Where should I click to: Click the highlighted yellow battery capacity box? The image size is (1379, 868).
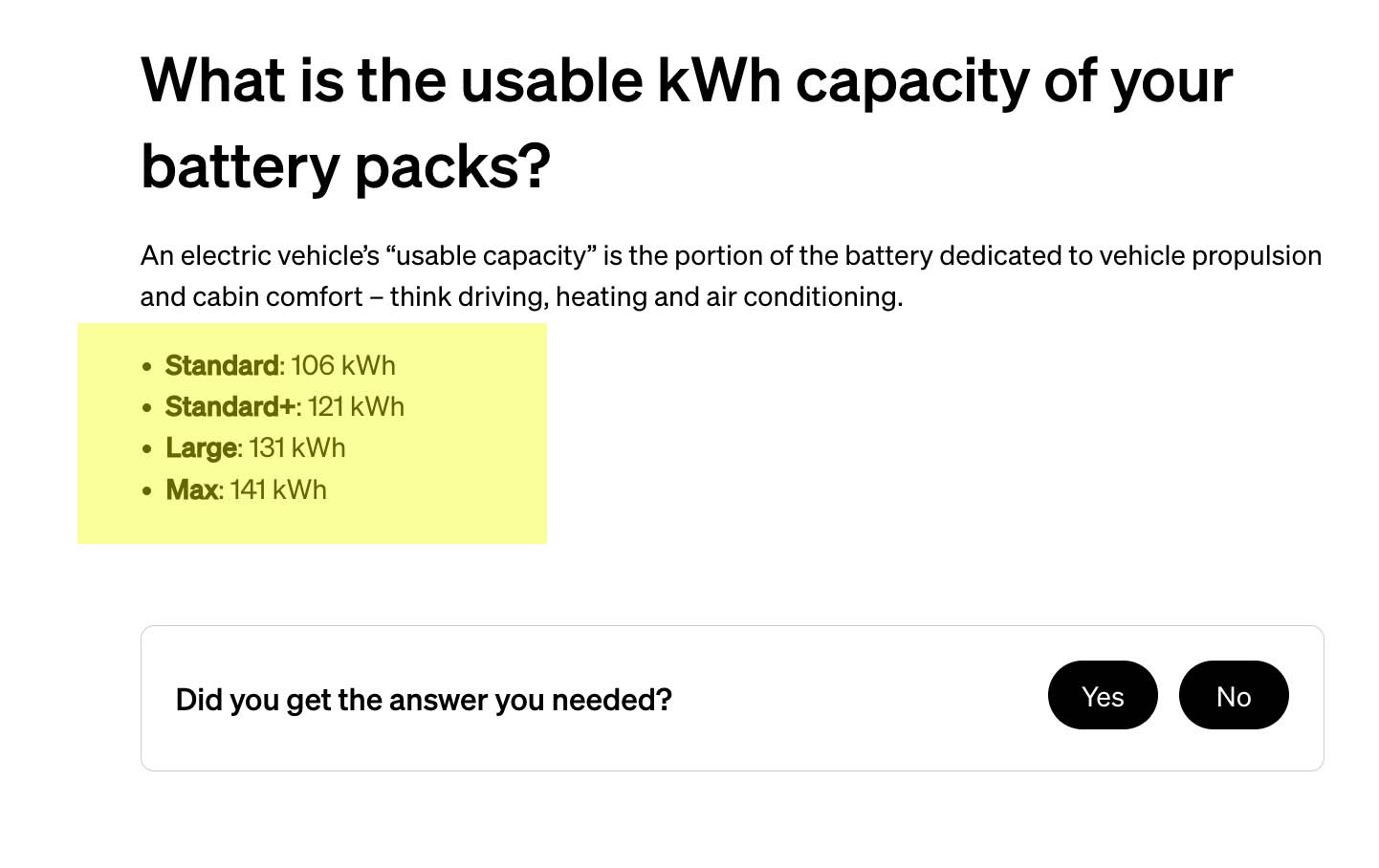313,433
